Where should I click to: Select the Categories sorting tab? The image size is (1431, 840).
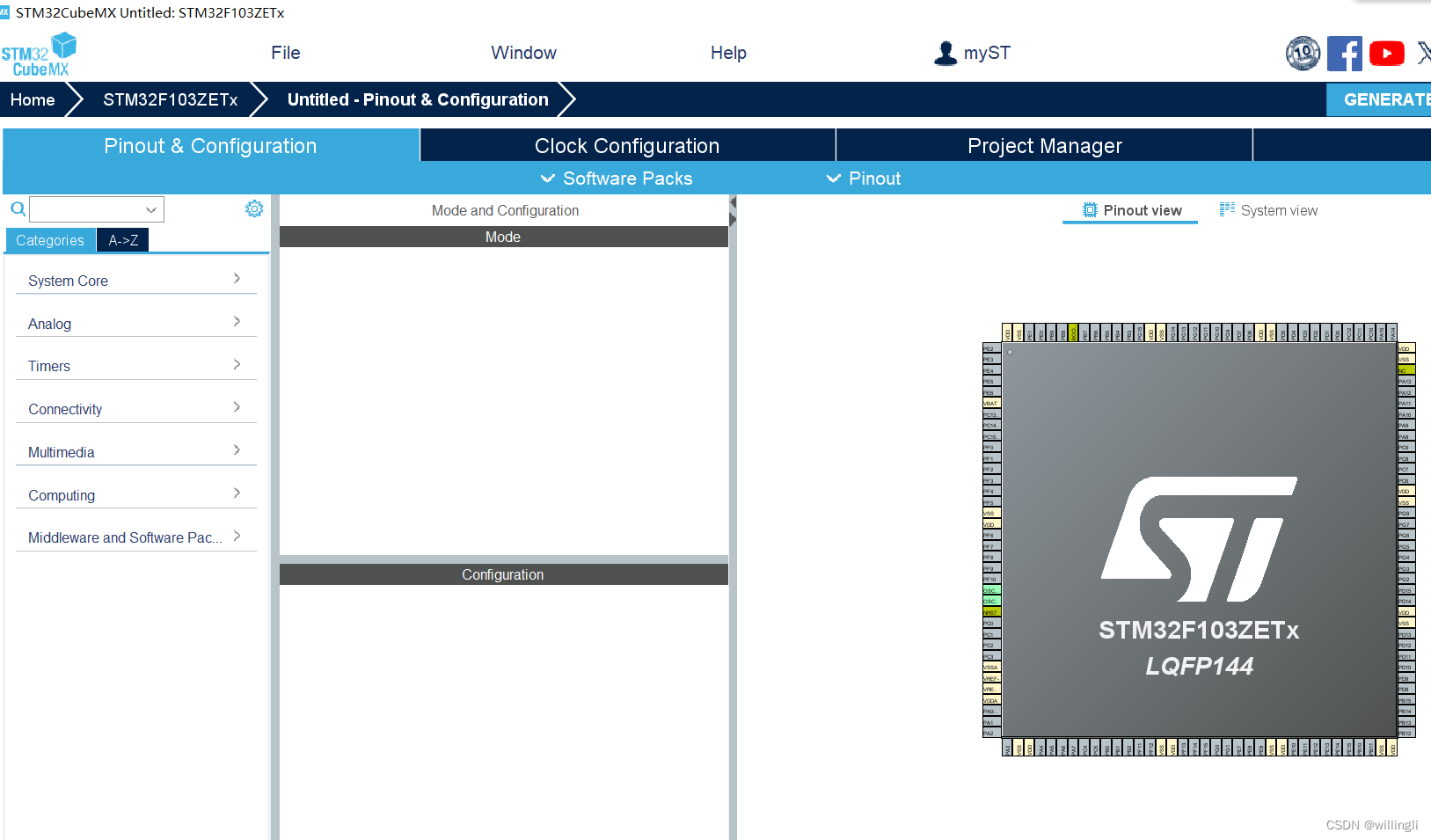tap(49, 239)
